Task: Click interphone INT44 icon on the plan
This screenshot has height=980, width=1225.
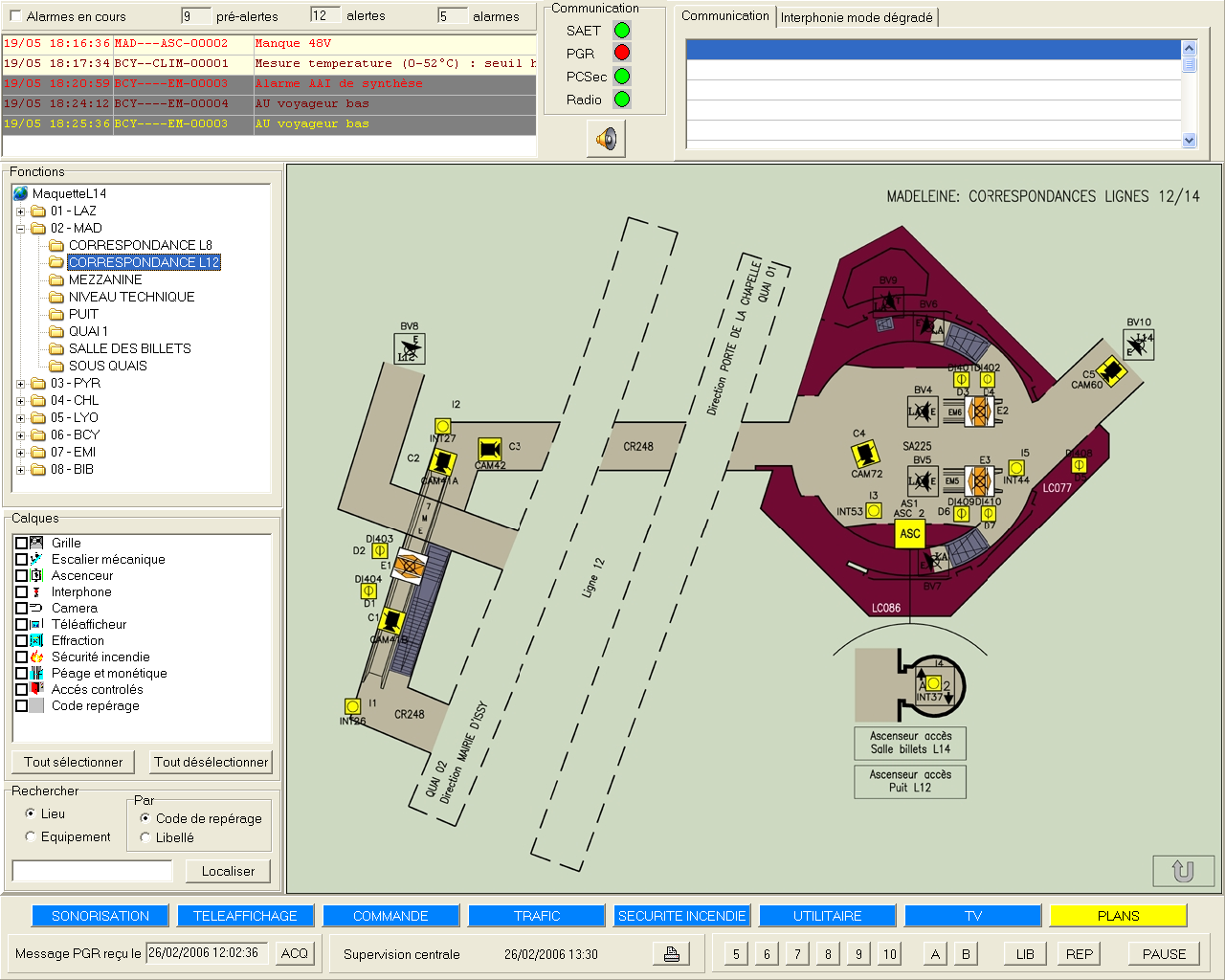Action: point(1016,468)
